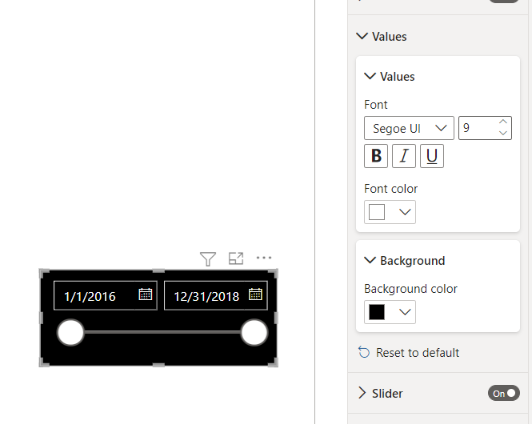This screenshot has height=424, width=532.
Task: Click the slider track between the handles
Action: [162, 332]
